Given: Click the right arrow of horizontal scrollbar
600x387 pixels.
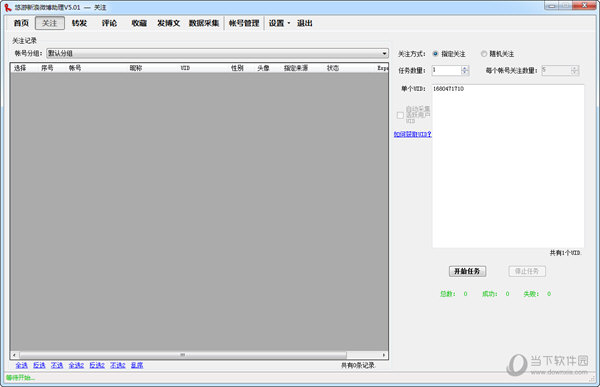Looking at the screenshot, I should (x=384, y=355).
